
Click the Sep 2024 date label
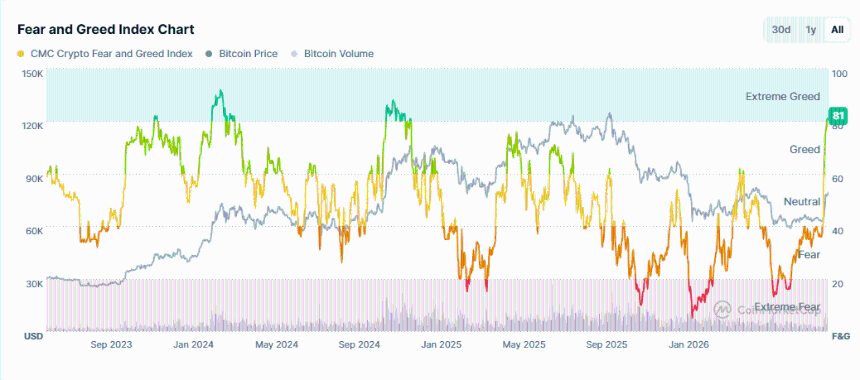click(x=359, y=345)
